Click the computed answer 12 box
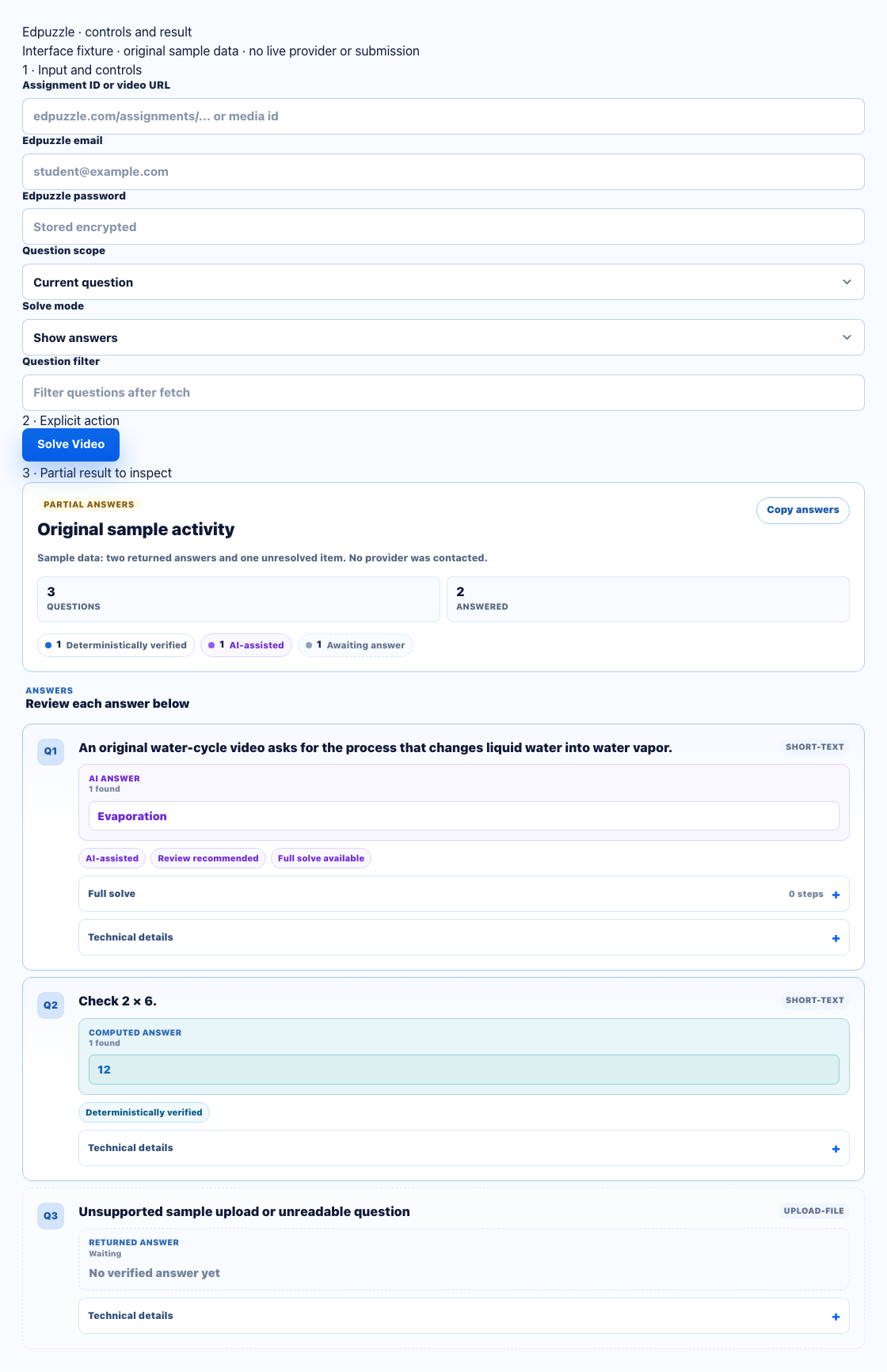The height and width of the screenshot is (1372, 887). click(463, 1070)
